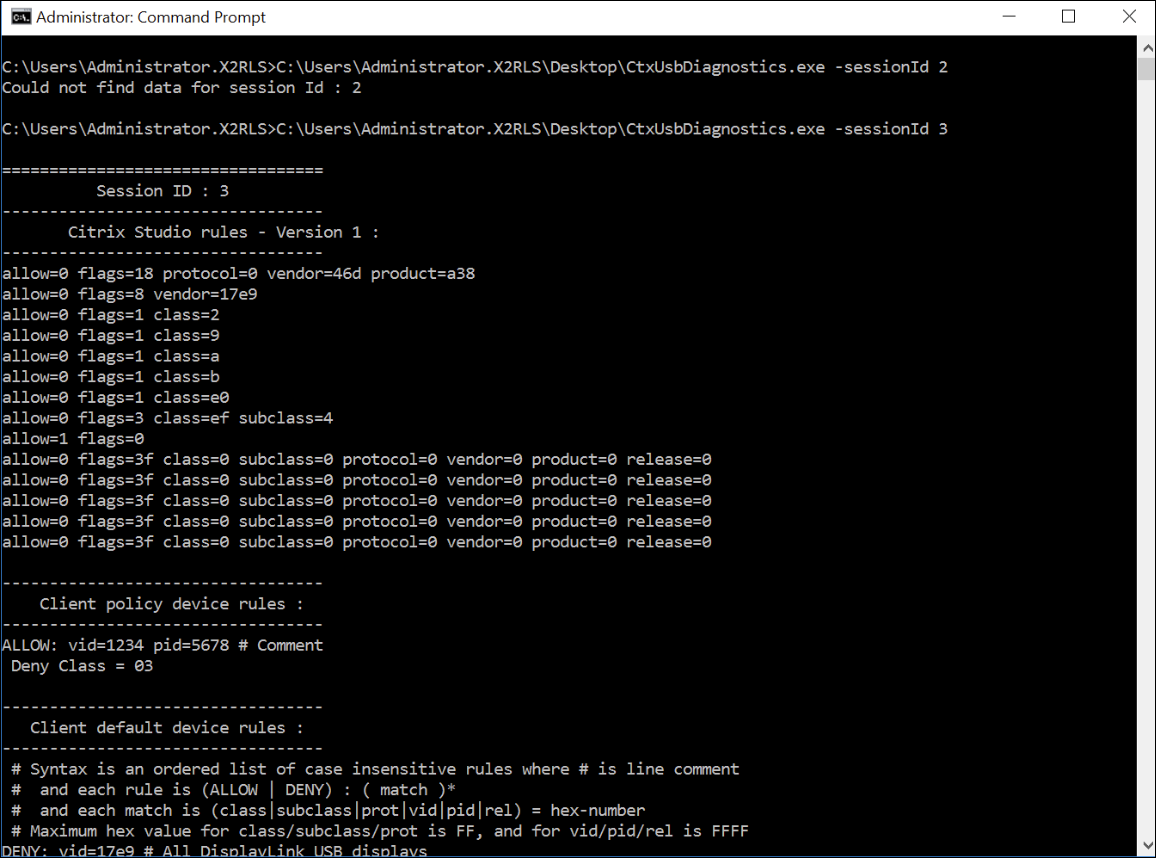Click the rule allow=0 flags=8 vendor=17e9

[129, 293]
